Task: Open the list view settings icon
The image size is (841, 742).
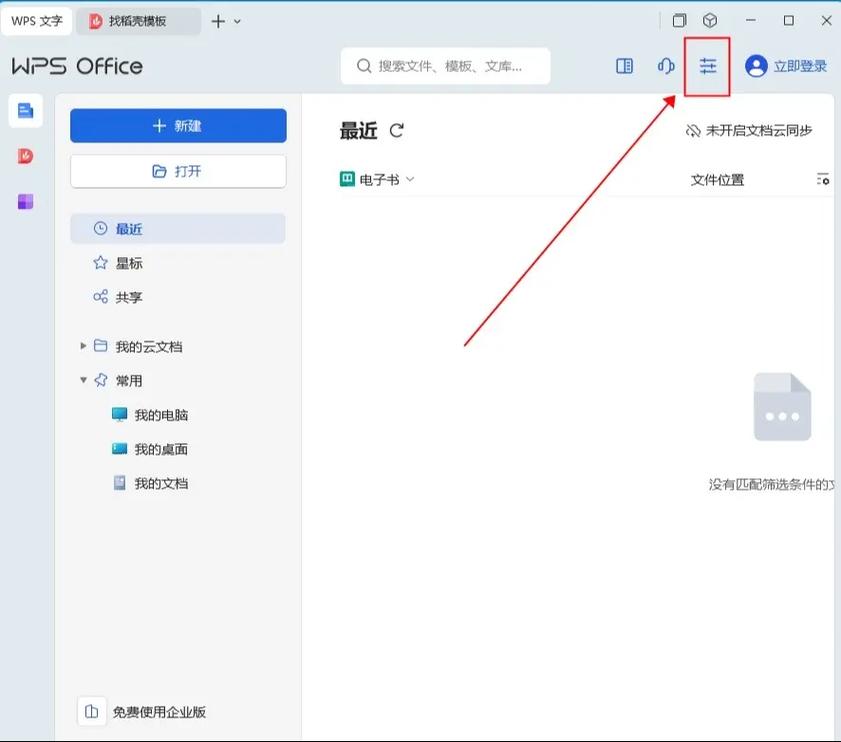Action: 823,179
